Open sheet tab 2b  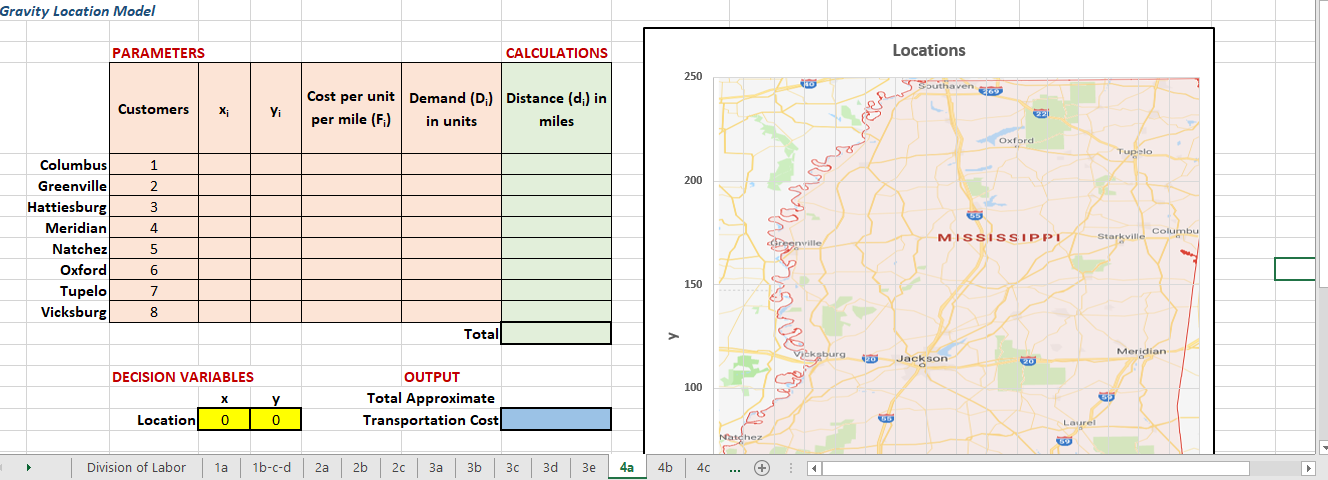[360, 467]
